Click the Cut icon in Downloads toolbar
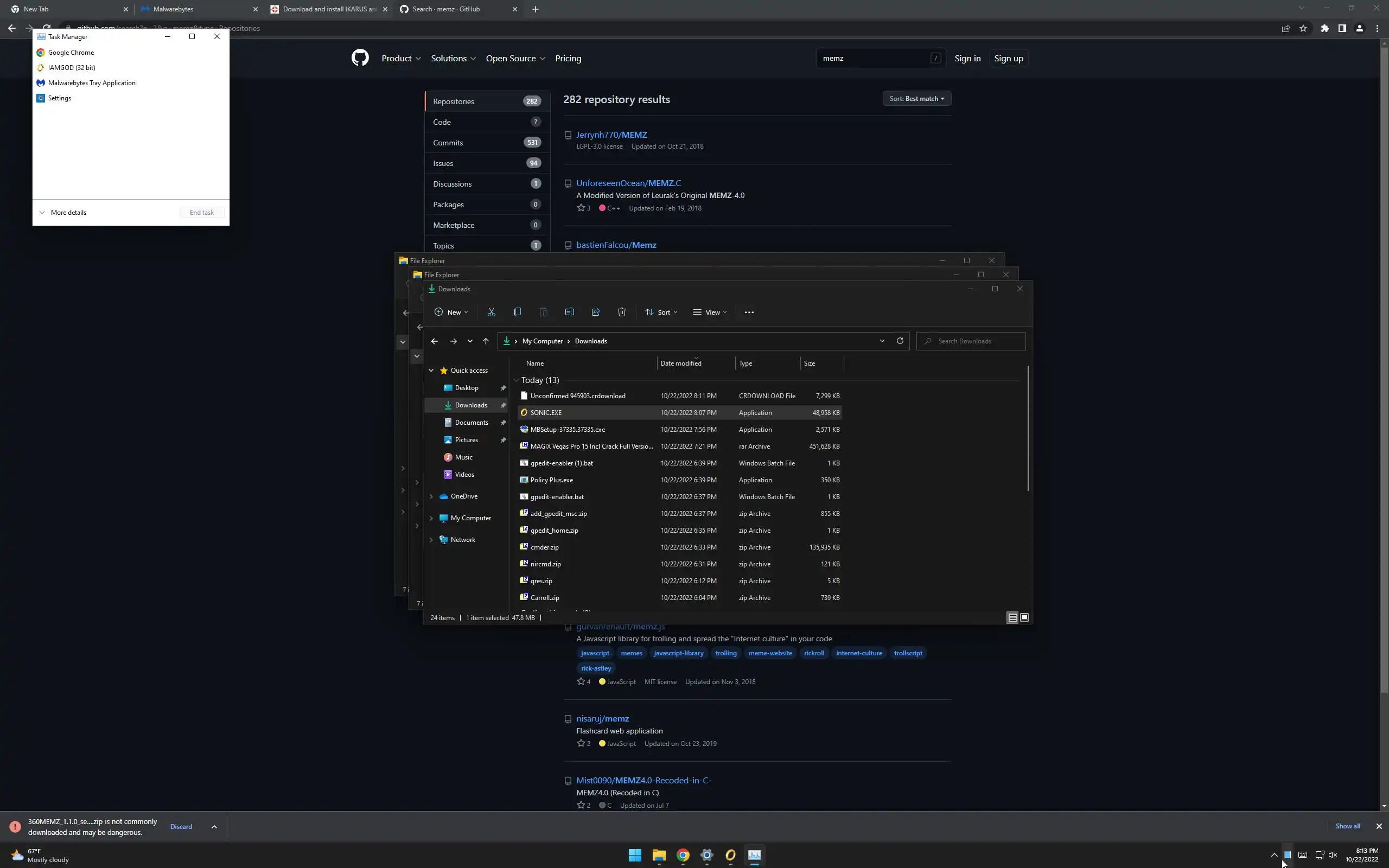The width and height of the screenshot is (1389, 868). point(492,312)
